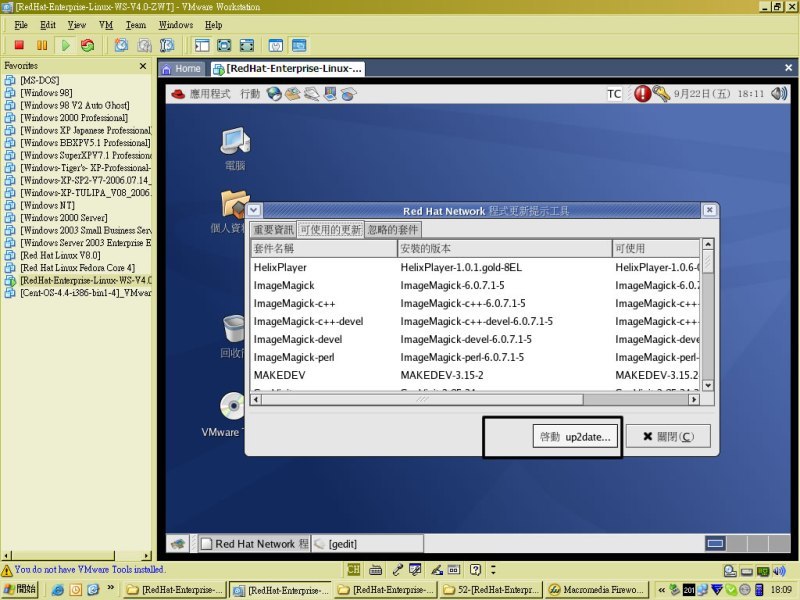800x600 pixels.
Task: Click the package list scroll-down arrow
Action: coord(708,386)
